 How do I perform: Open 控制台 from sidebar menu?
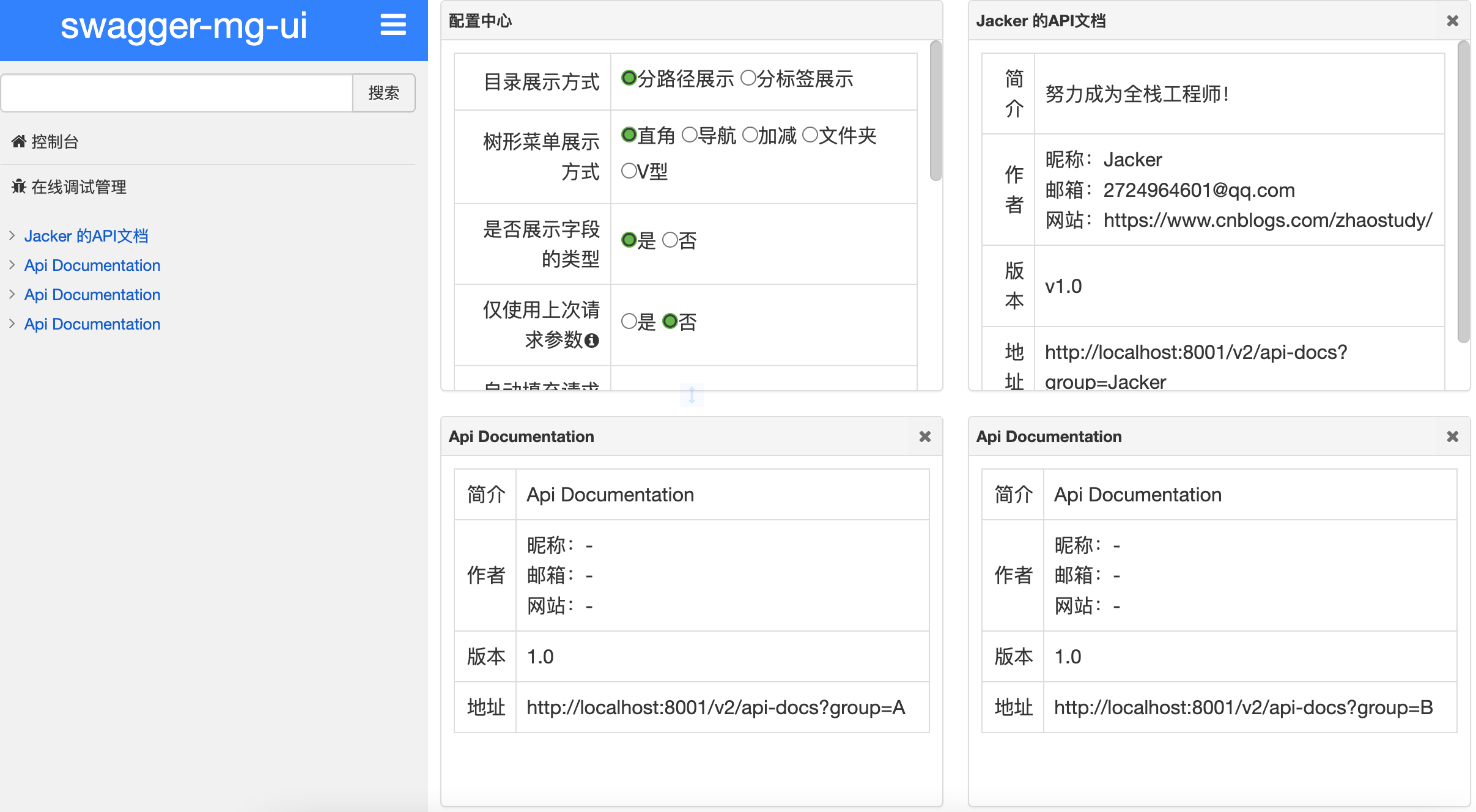(55, 142)
